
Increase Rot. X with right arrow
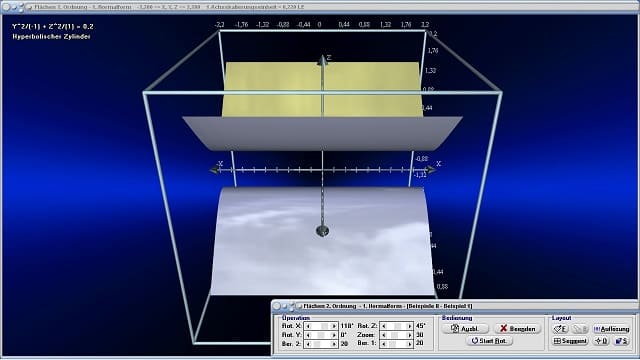(x=334, y=326)
